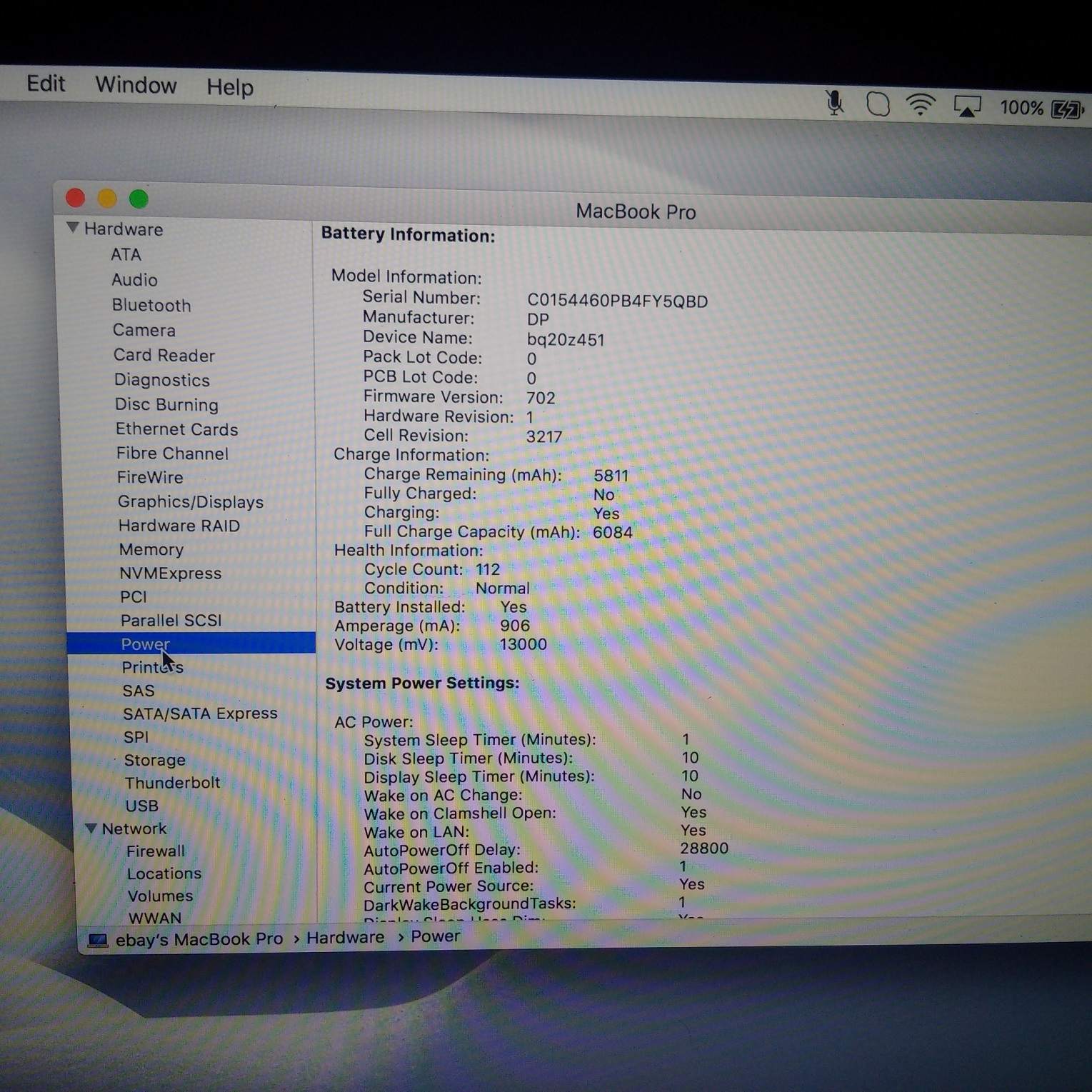Screen dimensions: 1092x1092
Task: Click the serial number value C0154460PB4FY5QBD
Action: point(617,301)
